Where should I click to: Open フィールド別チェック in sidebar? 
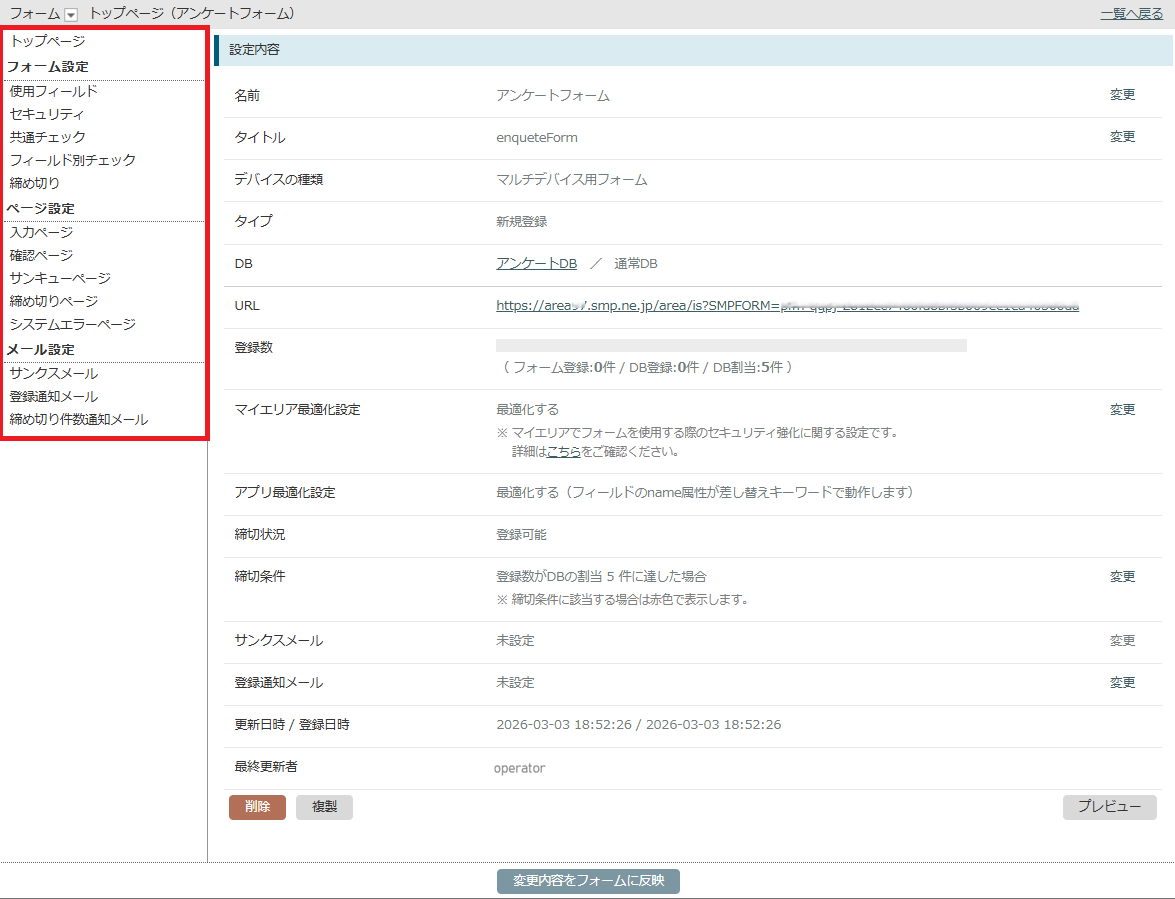coord(73,160)
